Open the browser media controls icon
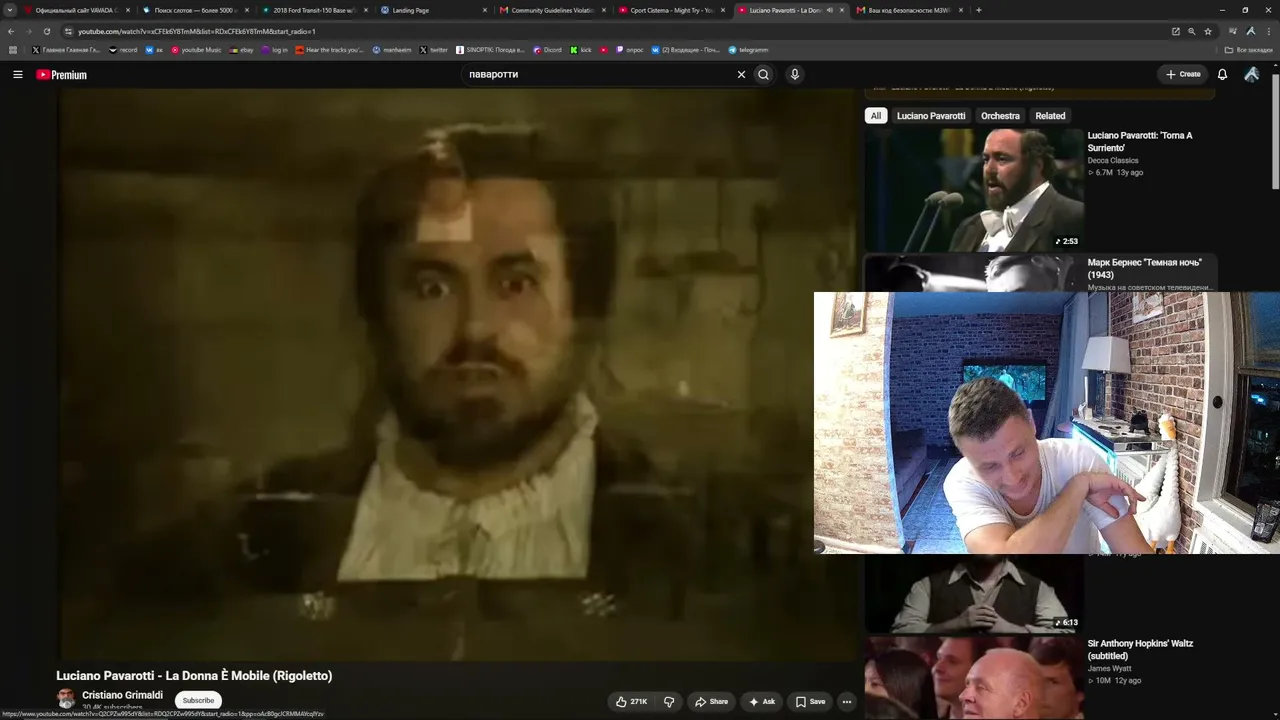1280x720 pixels. pos(1233,31)
